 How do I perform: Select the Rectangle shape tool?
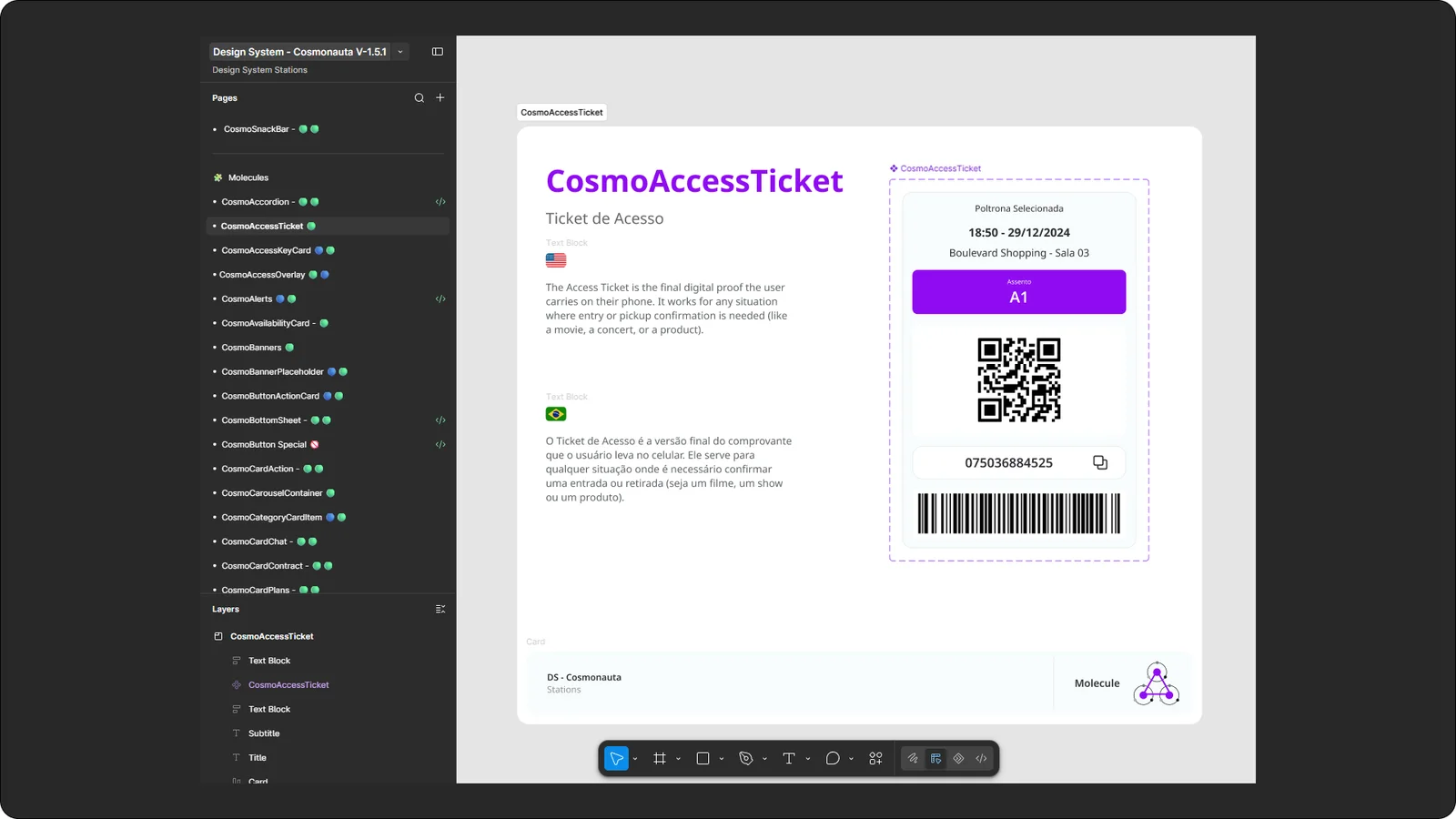703,758
